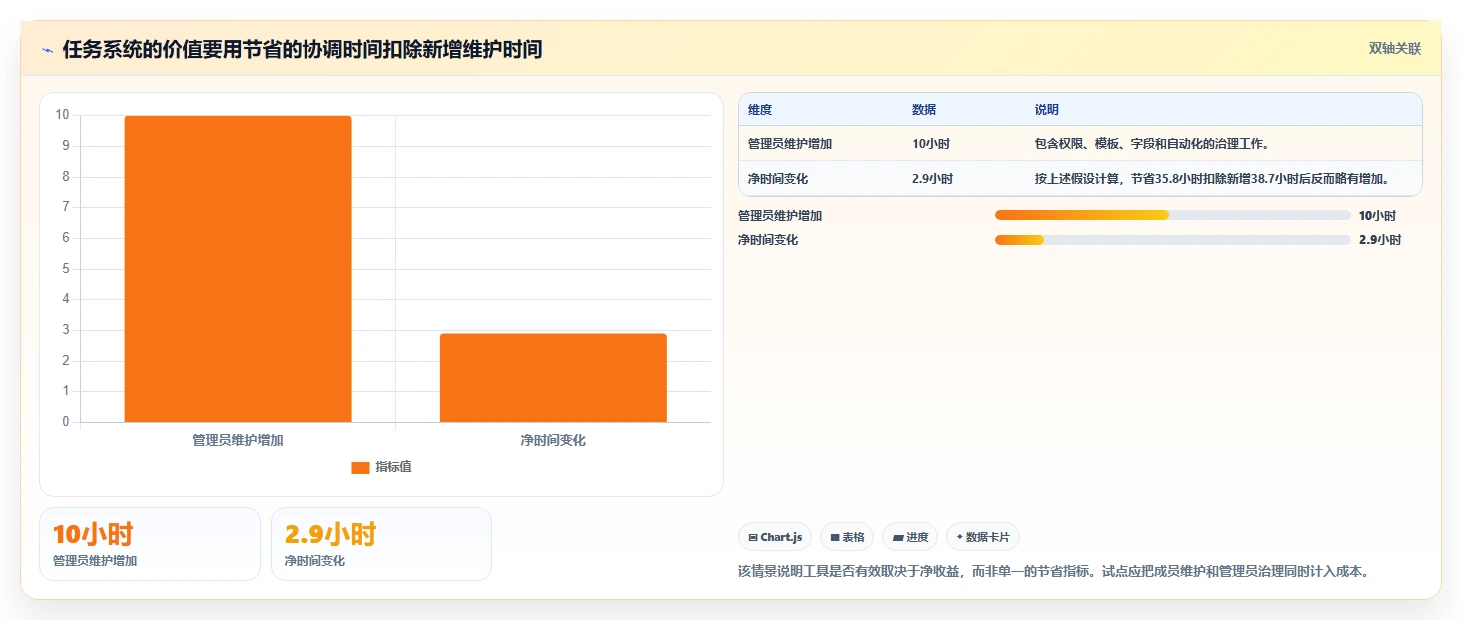Select the Chart.js tag chip
Viewport: 1462px width, 620px height.
[x=775, y=537]
